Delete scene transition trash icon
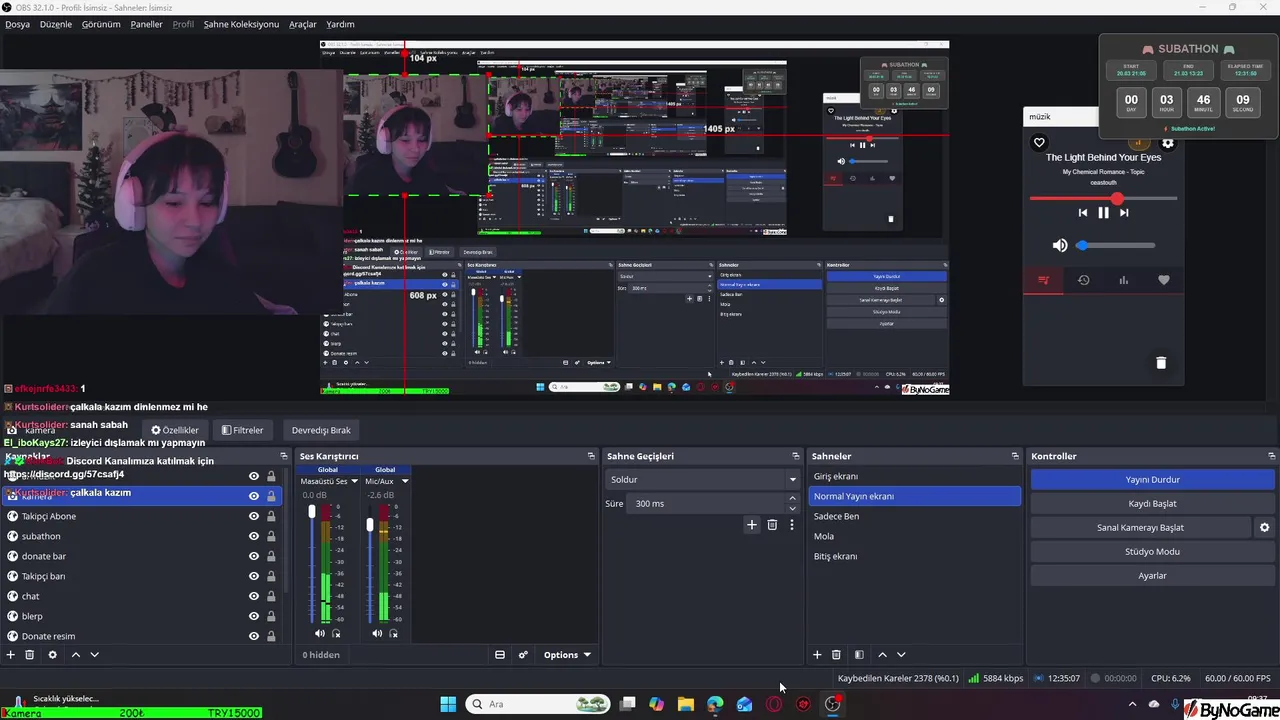1280x720 pixels. click(x=772, y=525)
